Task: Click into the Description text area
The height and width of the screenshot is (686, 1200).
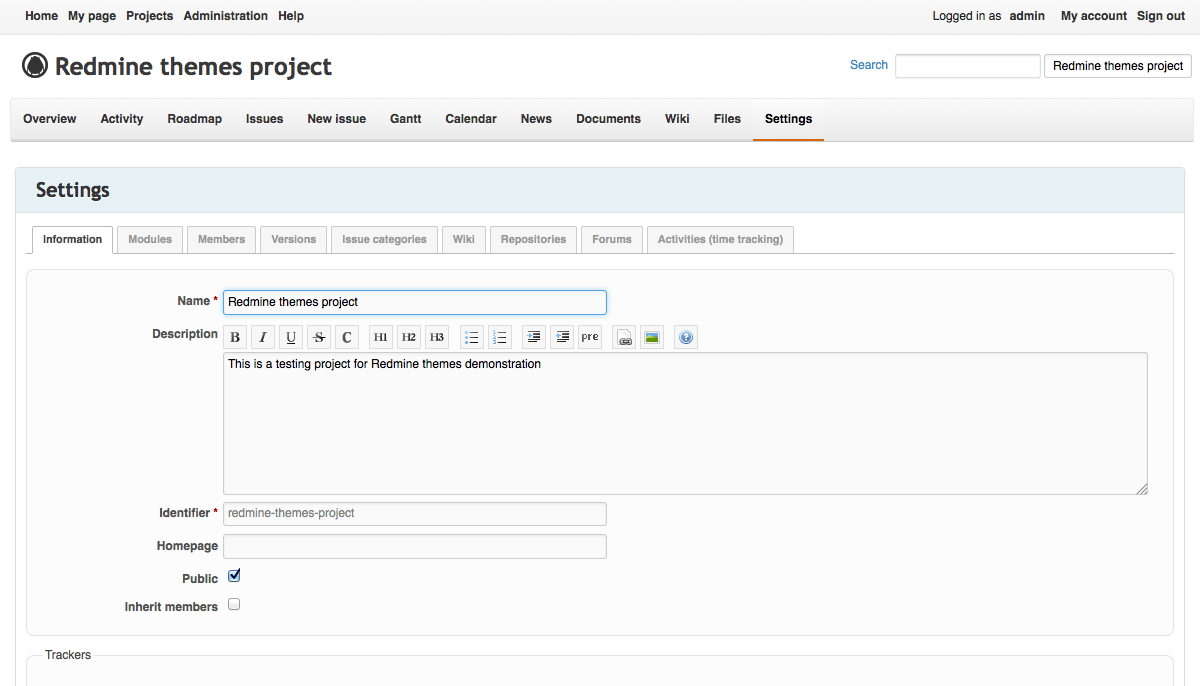Action: coord(685,423)
